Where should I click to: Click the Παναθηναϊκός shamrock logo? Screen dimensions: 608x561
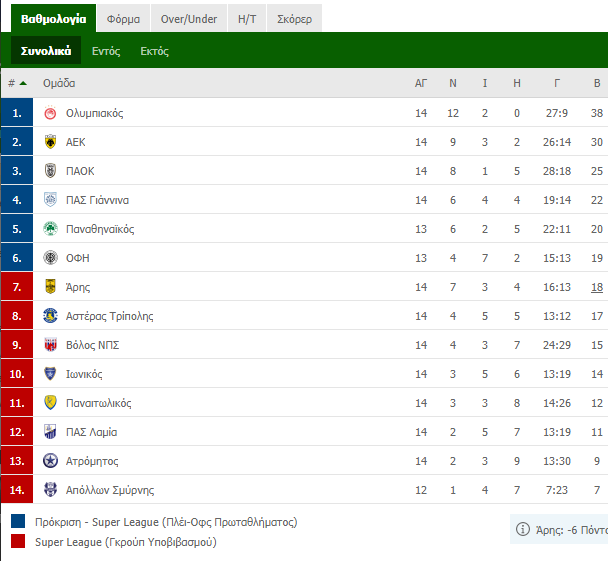coord(50,229)
